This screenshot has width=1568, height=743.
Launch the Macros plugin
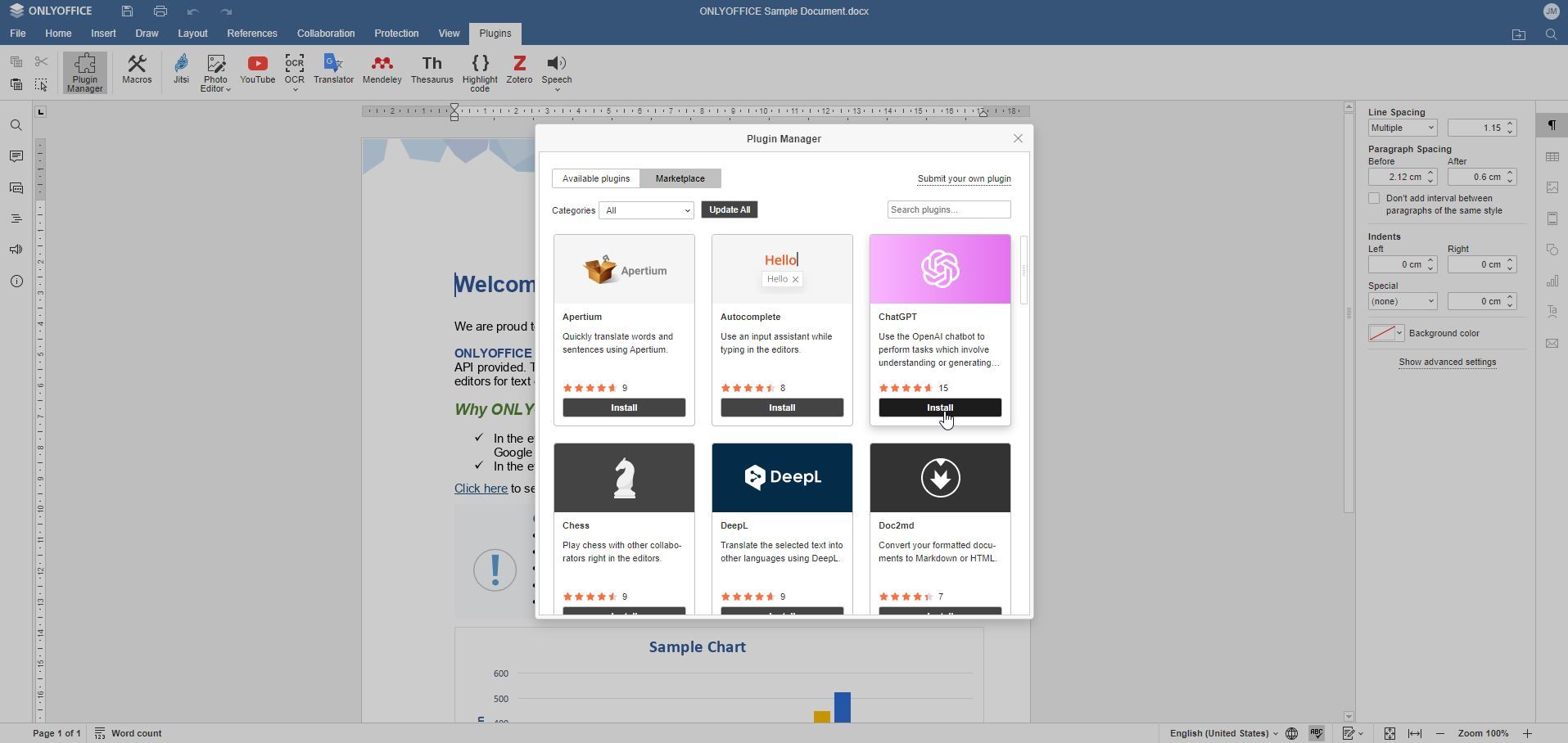point(137,70)
